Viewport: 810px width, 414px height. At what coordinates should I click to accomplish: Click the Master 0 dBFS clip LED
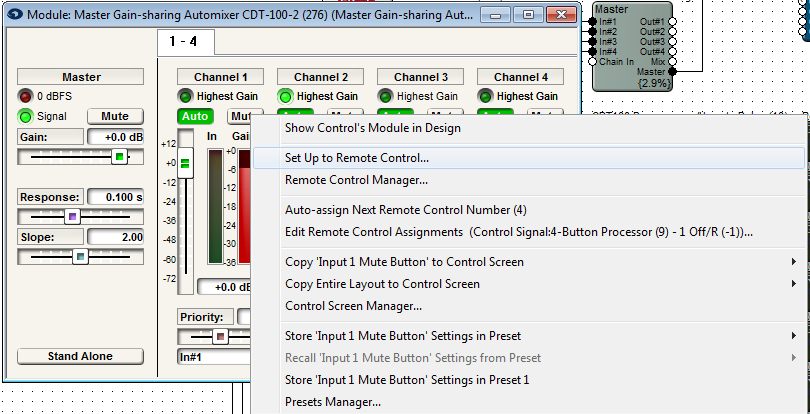tap(26, 96)
